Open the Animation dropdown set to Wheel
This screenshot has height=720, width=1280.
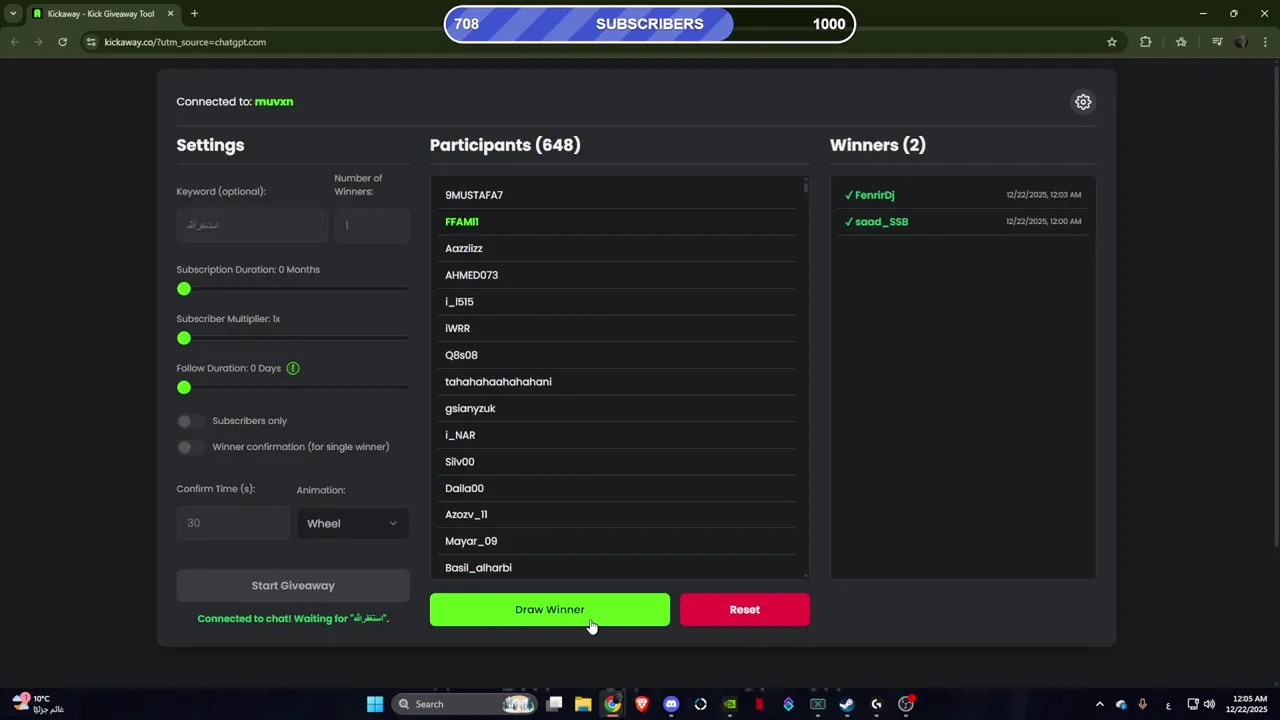click(x=353, y=523)
